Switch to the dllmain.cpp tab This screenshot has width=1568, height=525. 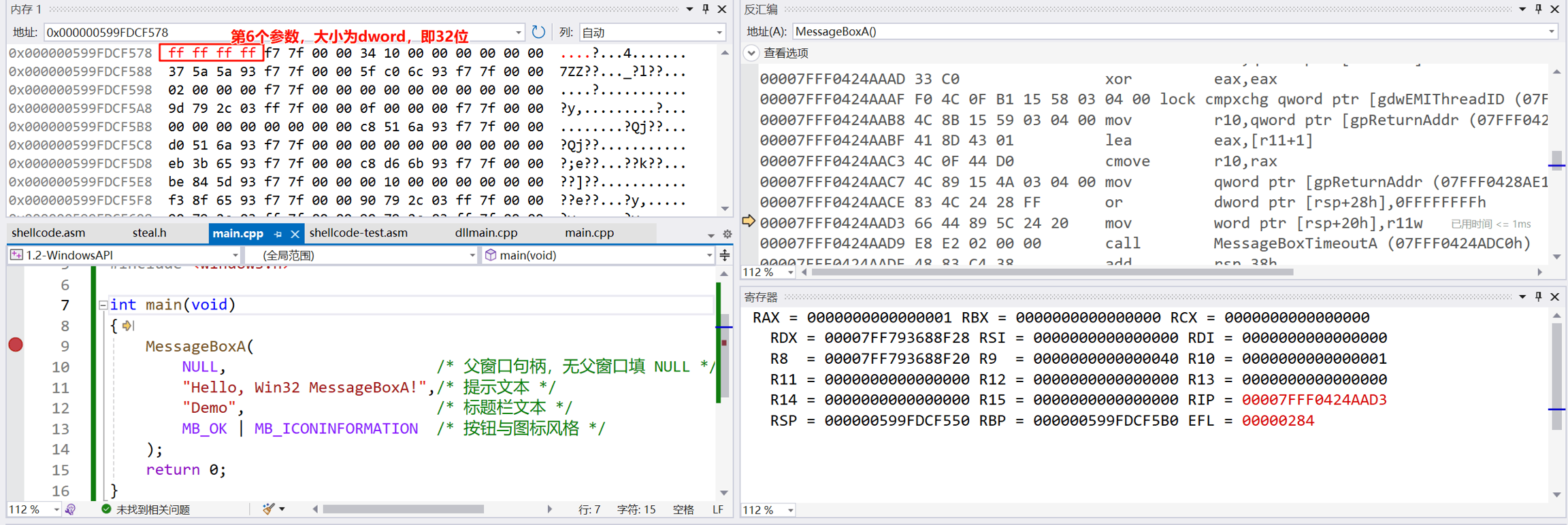(x=486, y=233)
